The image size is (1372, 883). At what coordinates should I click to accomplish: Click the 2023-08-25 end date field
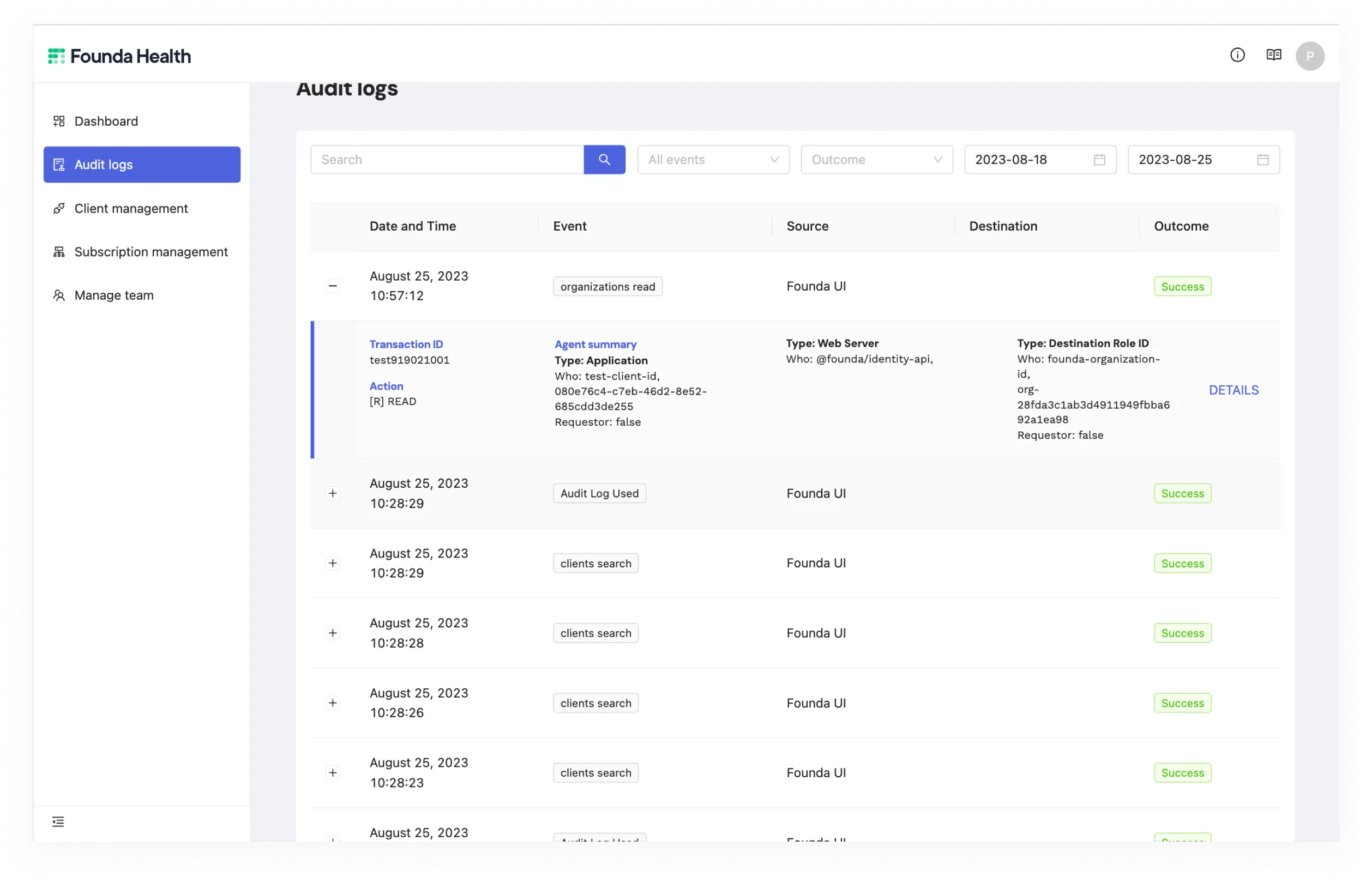pyautogui.click(x=1203, y=159)
